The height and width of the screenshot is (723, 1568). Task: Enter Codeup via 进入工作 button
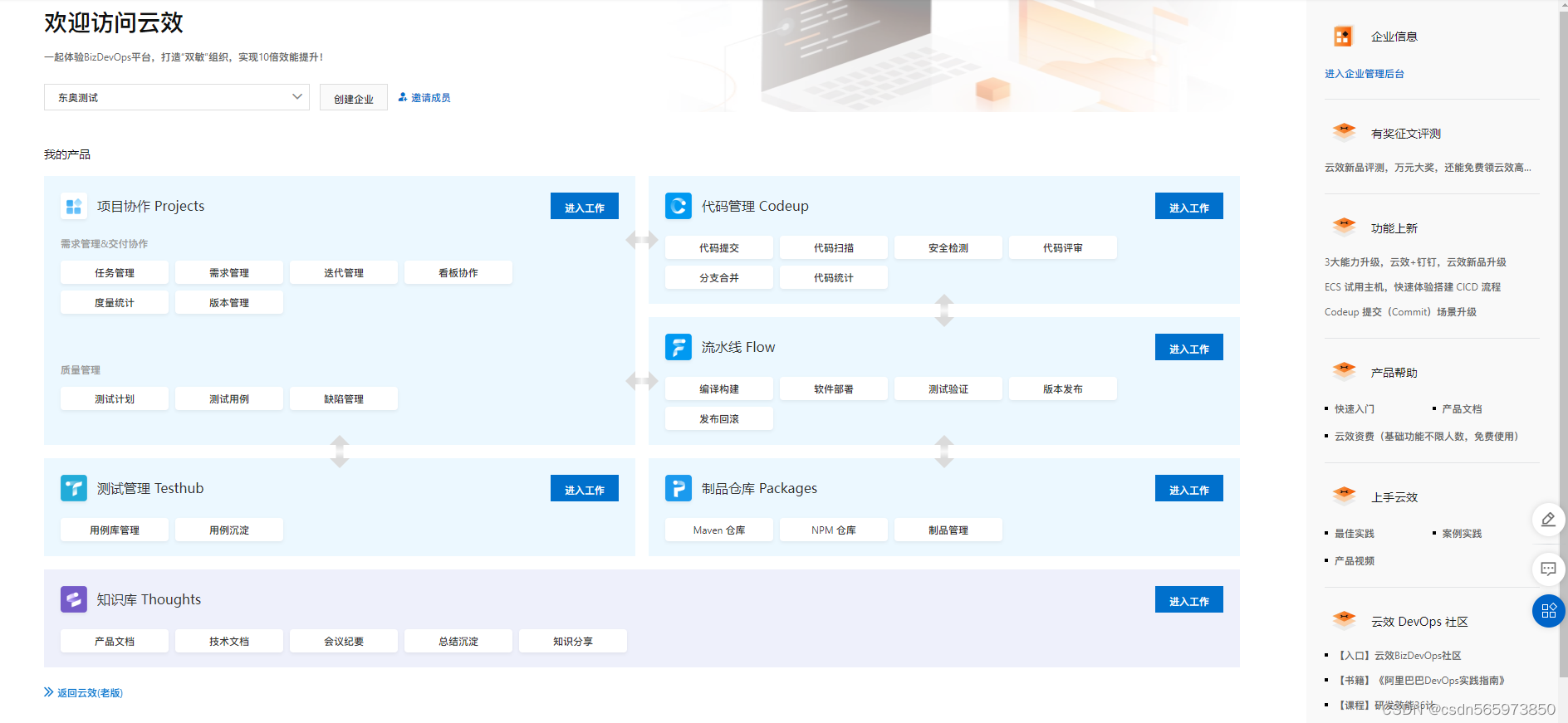(x=1189, y=206)
